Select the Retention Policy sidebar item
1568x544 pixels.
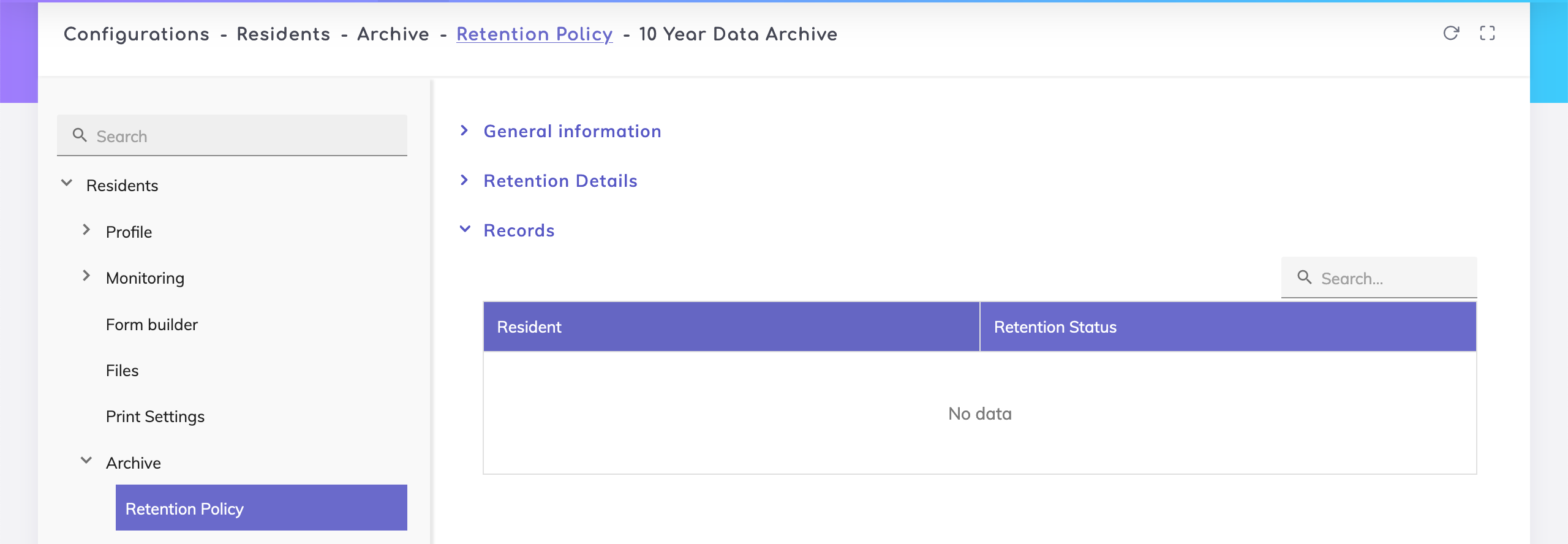261,508
